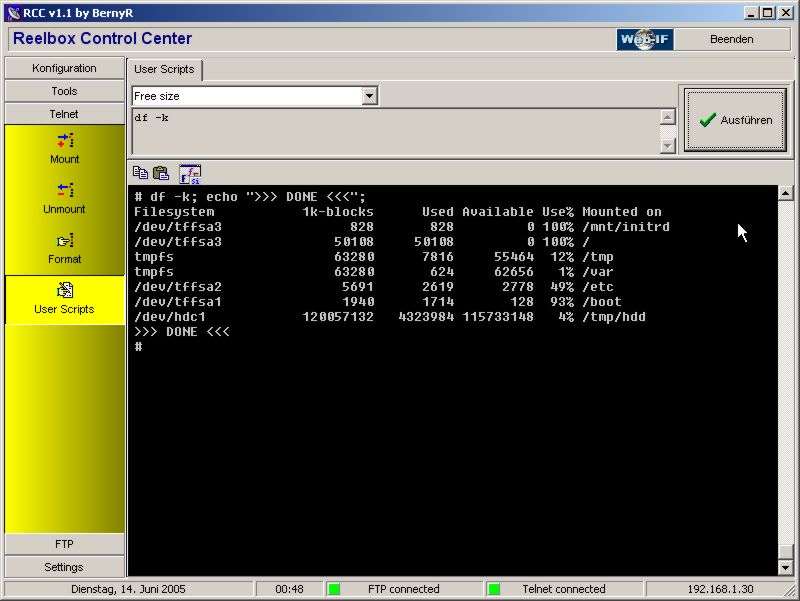
Task: Click the Mounted on column header
Action: (x=622, y=212)
